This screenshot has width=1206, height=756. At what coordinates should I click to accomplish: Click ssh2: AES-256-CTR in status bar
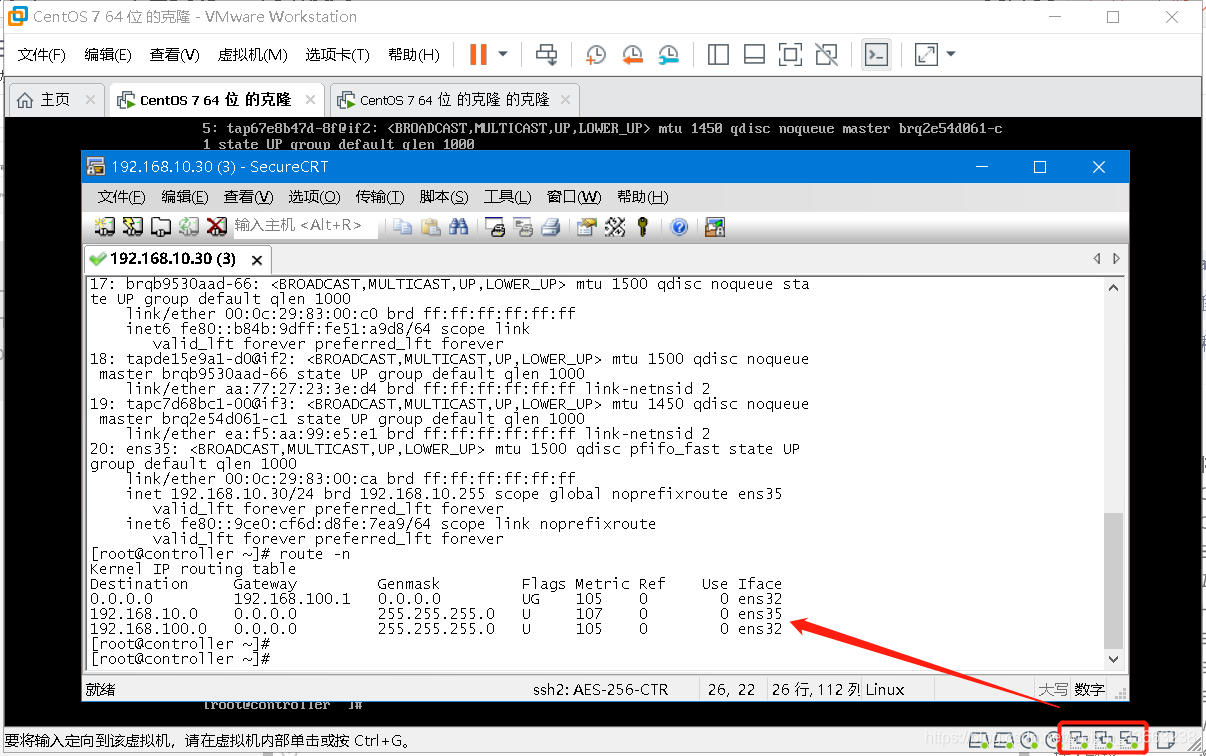click(602, 689)
